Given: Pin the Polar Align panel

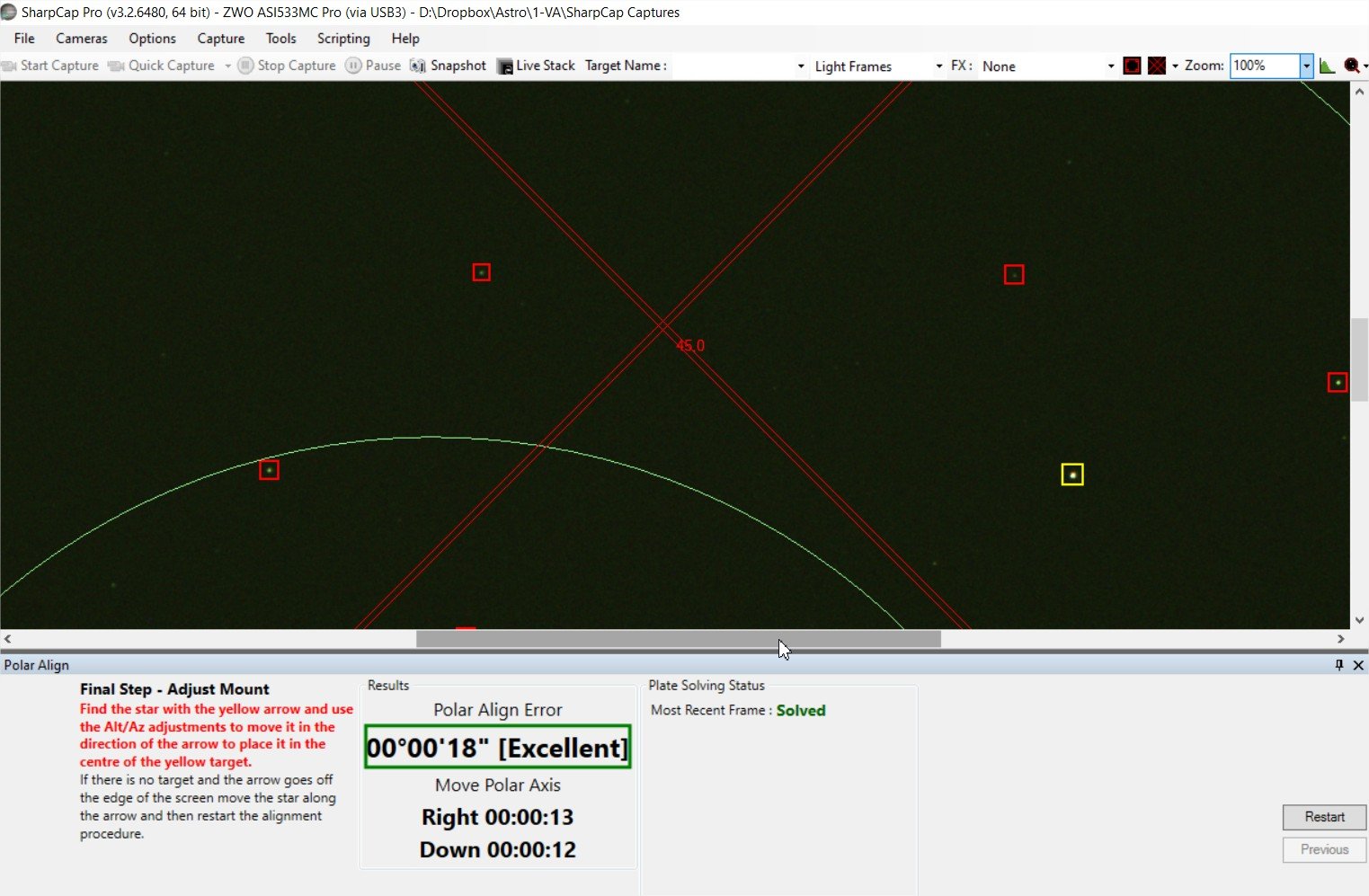Looking at the screenshot, I should tap(1339, 665).
